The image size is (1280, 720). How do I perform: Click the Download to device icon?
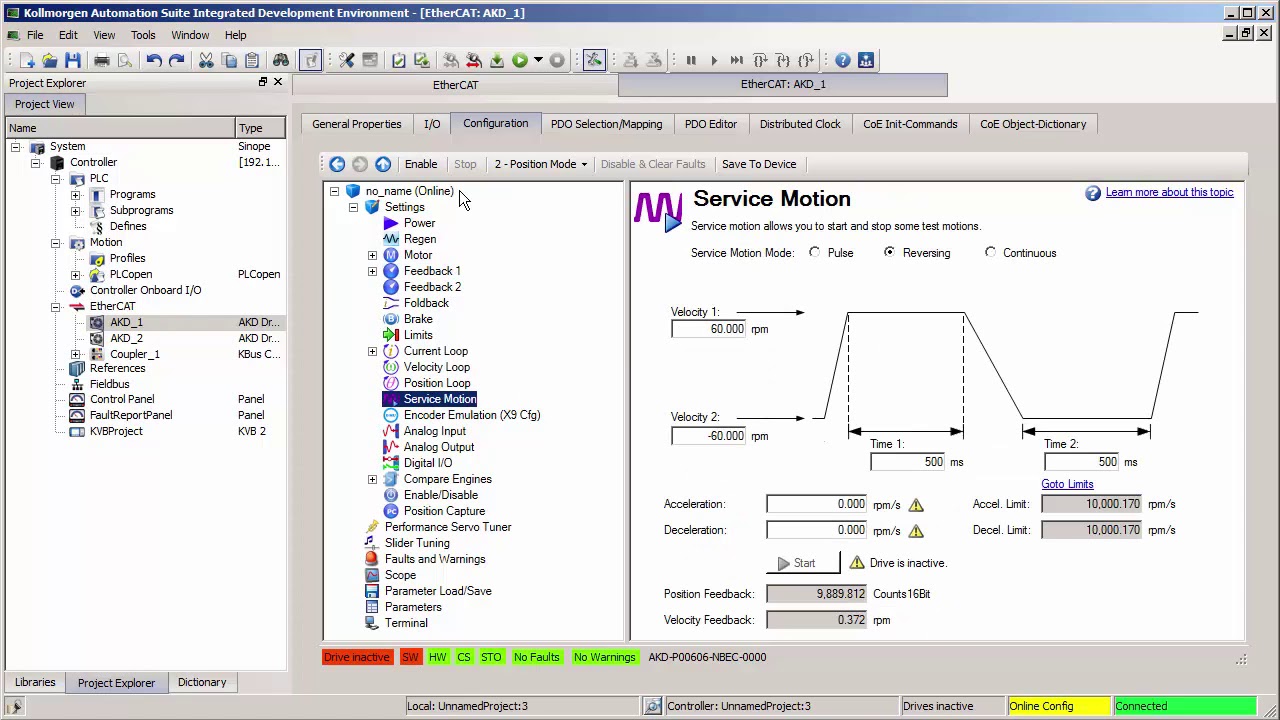coord(496,60)
